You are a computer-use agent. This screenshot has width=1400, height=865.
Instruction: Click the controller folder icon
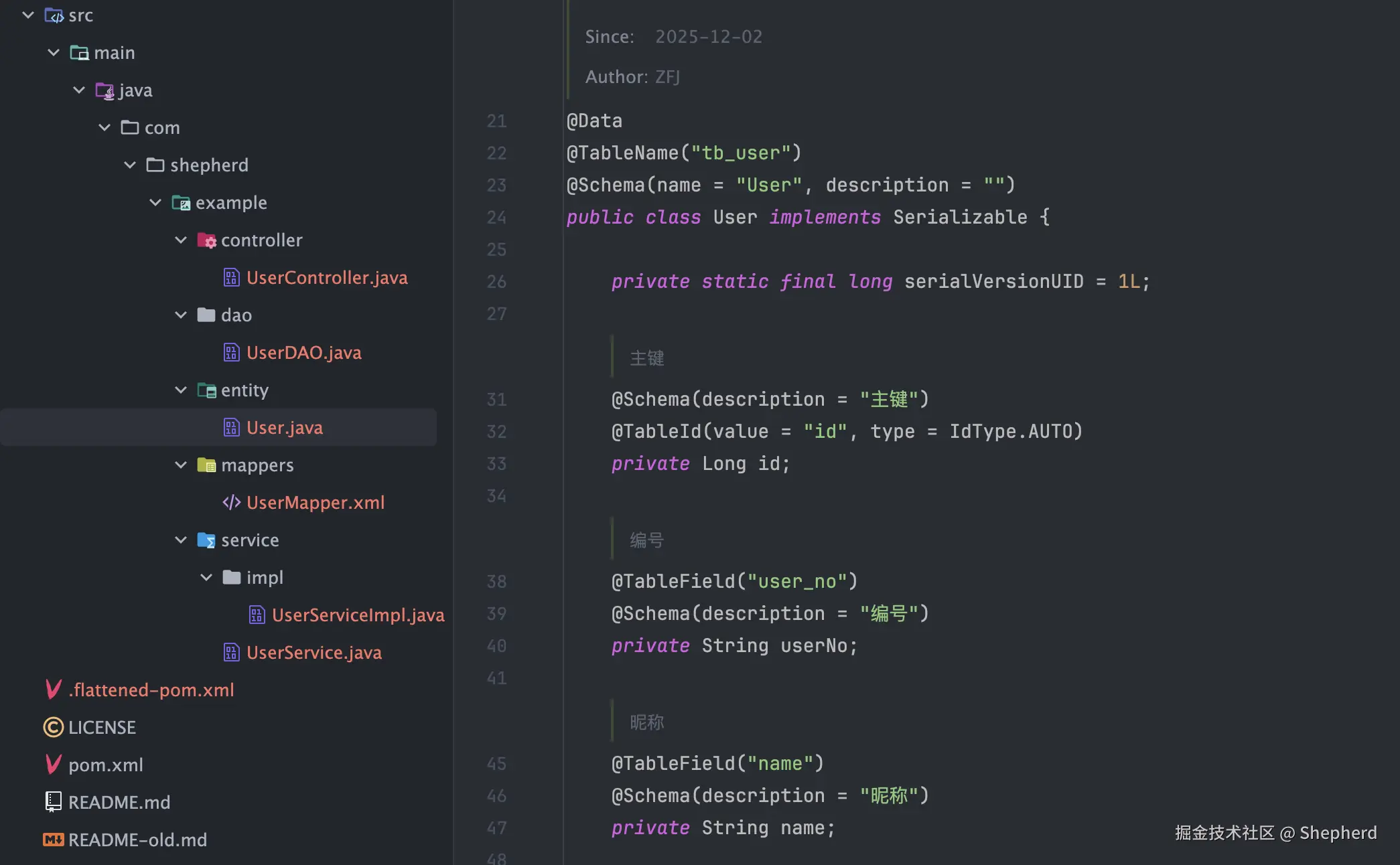(x=206, y=240)
